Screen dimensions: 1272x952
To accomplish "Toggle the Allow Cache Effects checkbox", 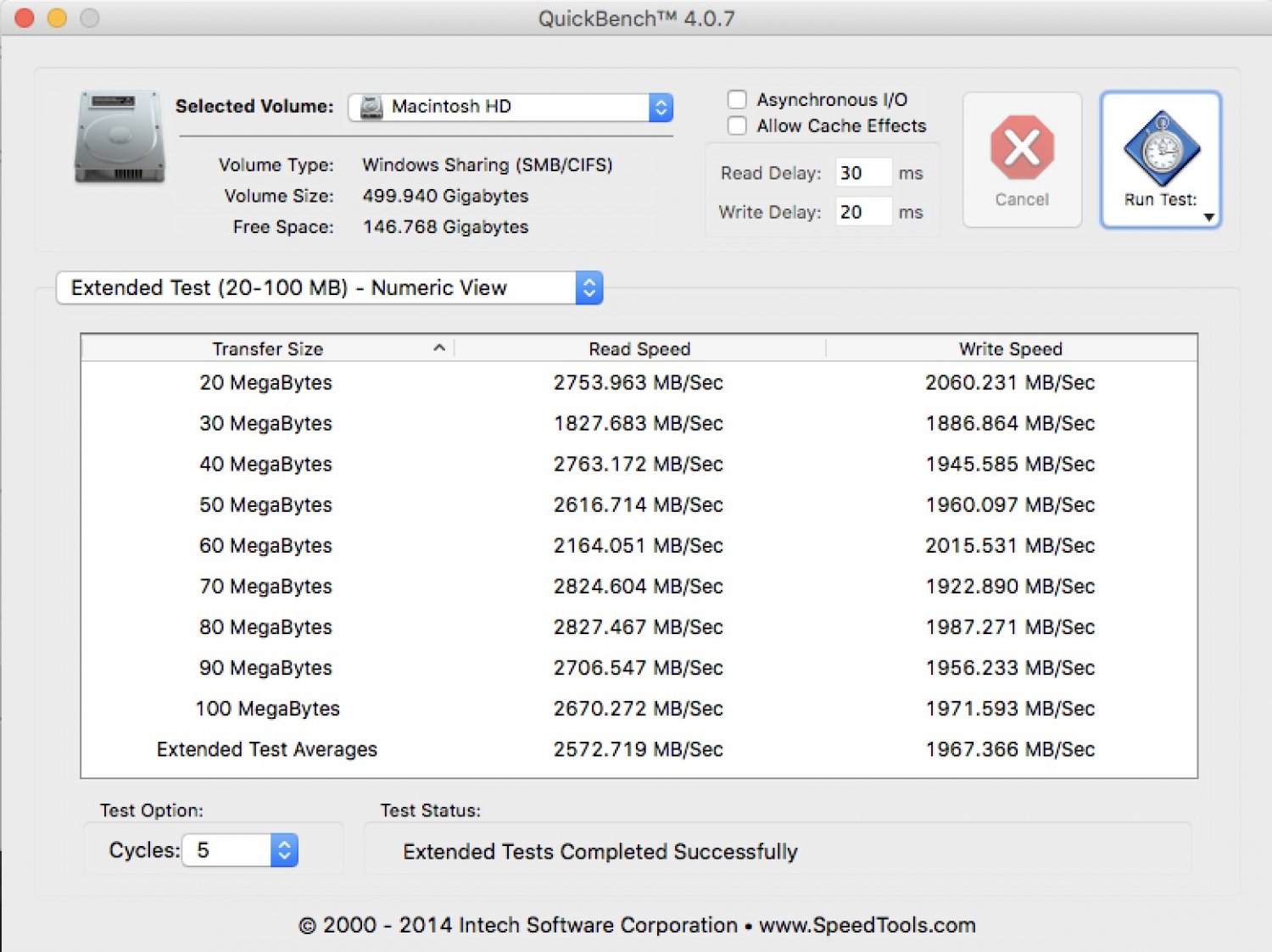I will pos(738,126).
